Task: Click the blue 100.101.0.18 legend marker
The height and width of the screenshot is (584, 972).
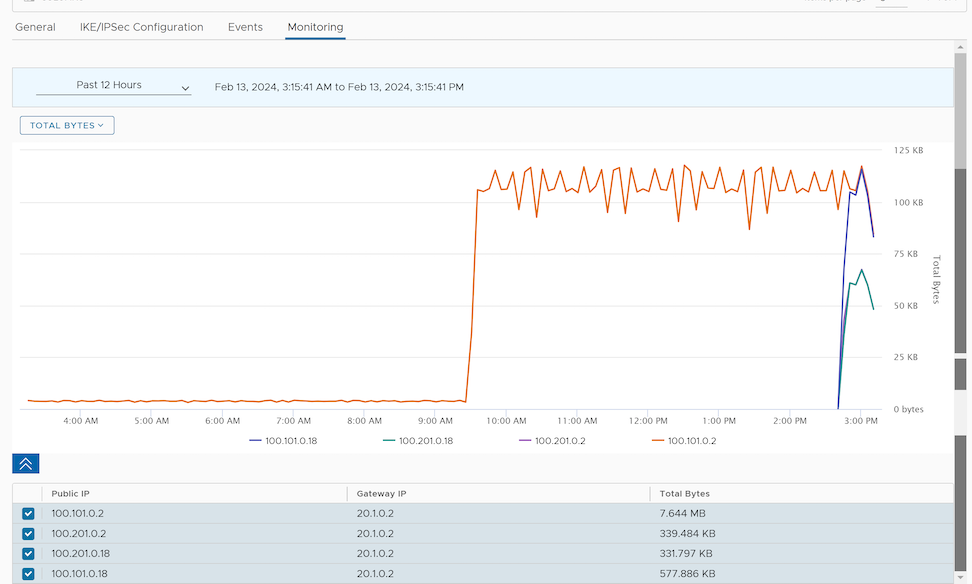Action: click(255, 441)
